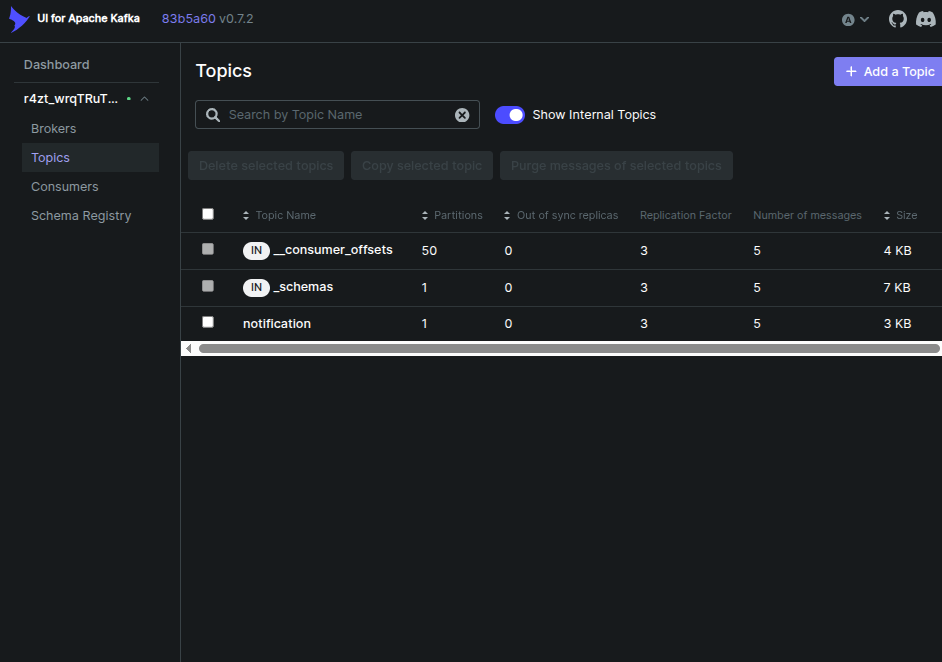Screen dimensions: 942x662
Task: Click the horizontal scrollbar left arrow
Action: (x=189, y=348)
